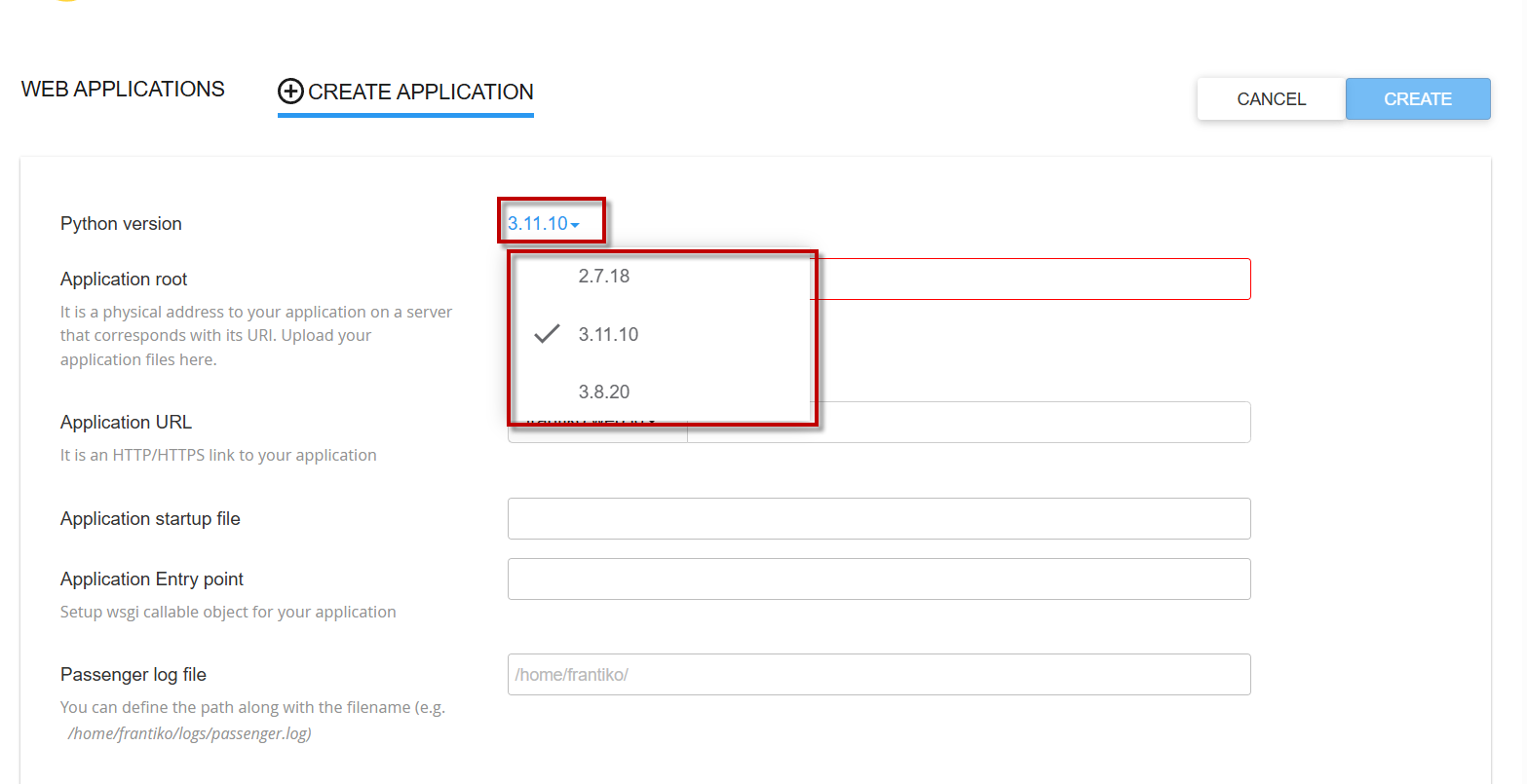This screenshot has height=784, width=1527.
Task: Select Python 3.8.20 in the version menu
Action: (604, 392)
